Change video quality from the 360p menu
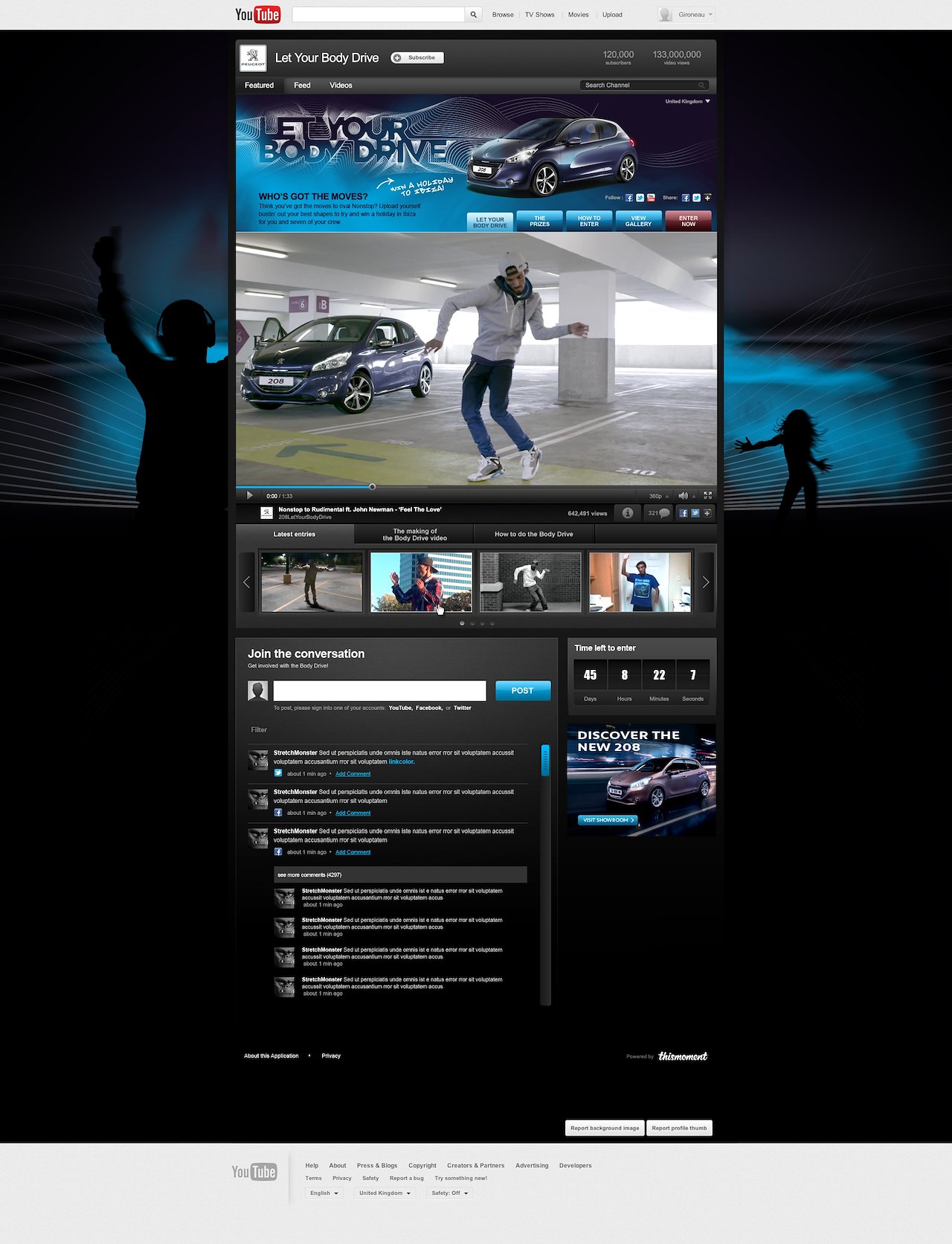Viewport: 952px width, 1244px height. click(x=659, y=496)
